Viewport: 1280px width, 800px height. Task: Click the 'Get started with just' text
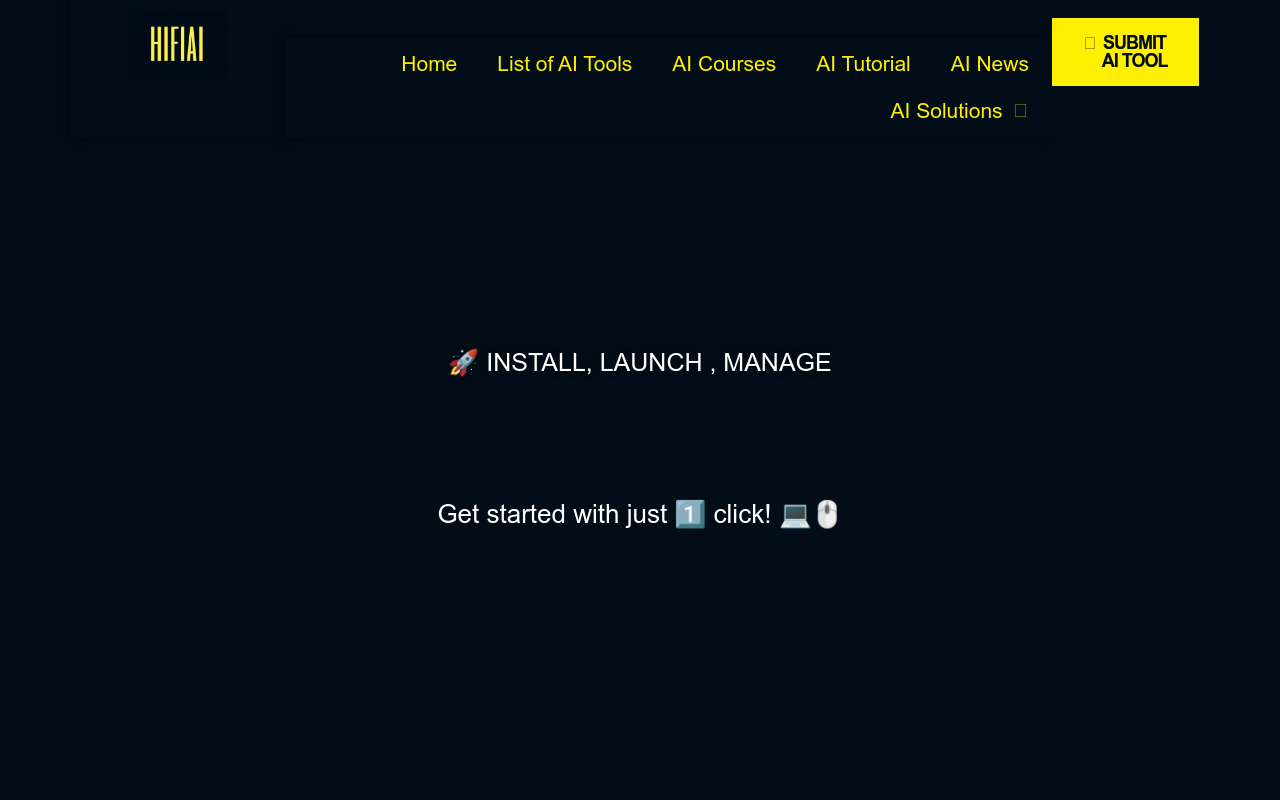coord(552,514)
